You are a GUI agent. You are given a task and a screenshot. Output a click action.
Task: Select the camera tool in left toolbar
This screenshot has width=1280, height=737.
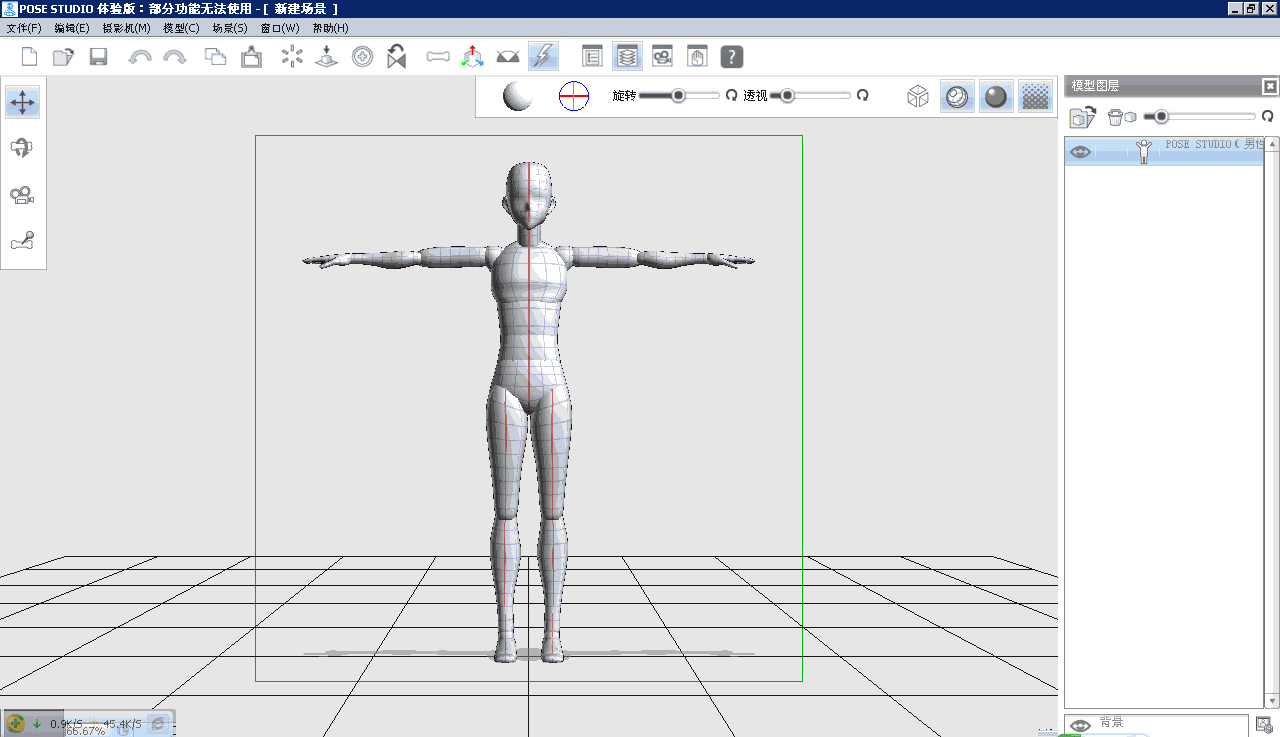point(22,195)
